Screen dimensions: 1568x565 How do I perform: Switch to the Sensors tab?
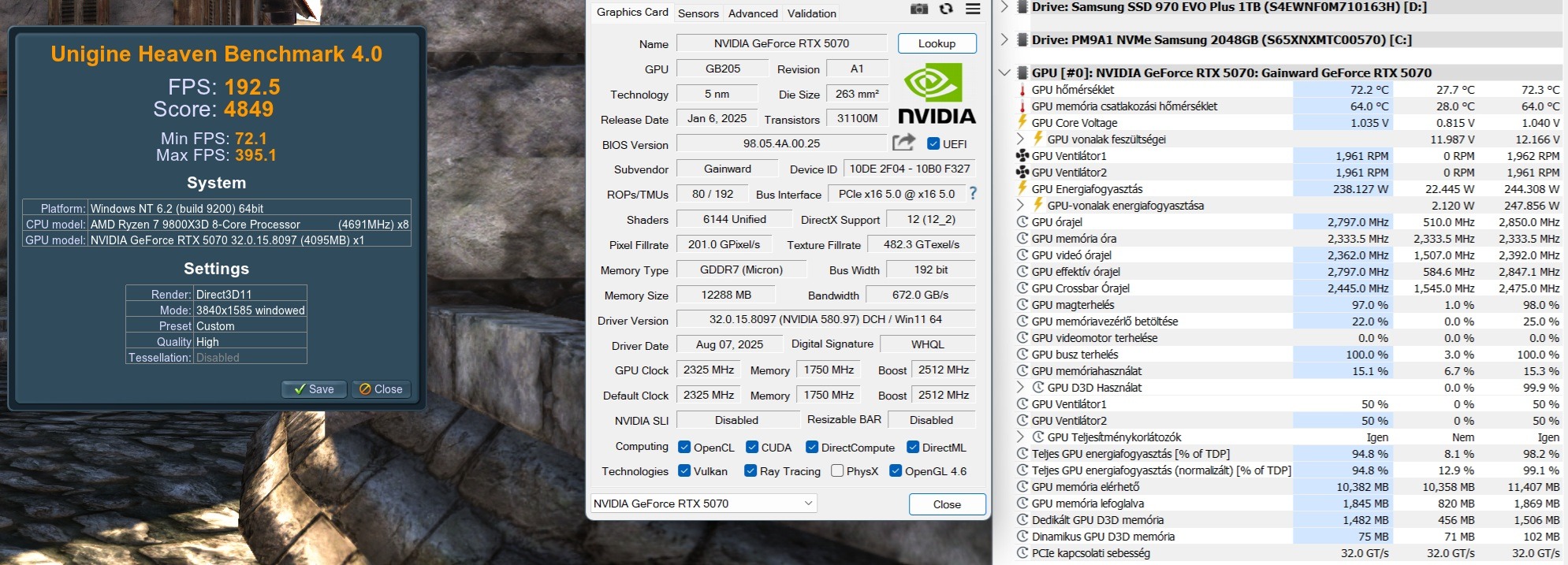click(x=698, y=13)
